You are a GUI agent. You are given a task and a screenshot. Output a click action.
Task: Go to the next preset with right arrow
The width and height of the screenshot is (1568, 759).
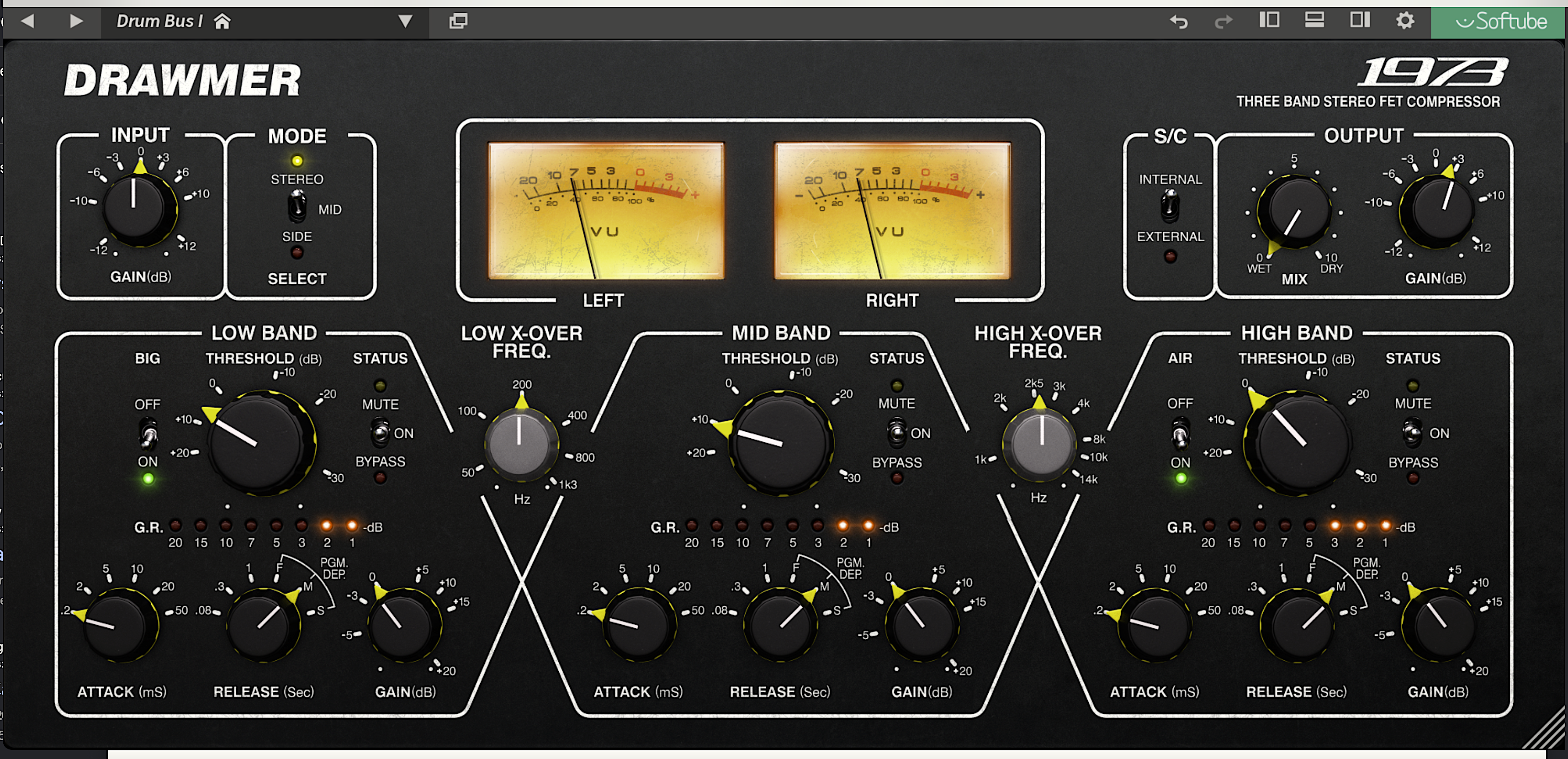pos(75,21)
